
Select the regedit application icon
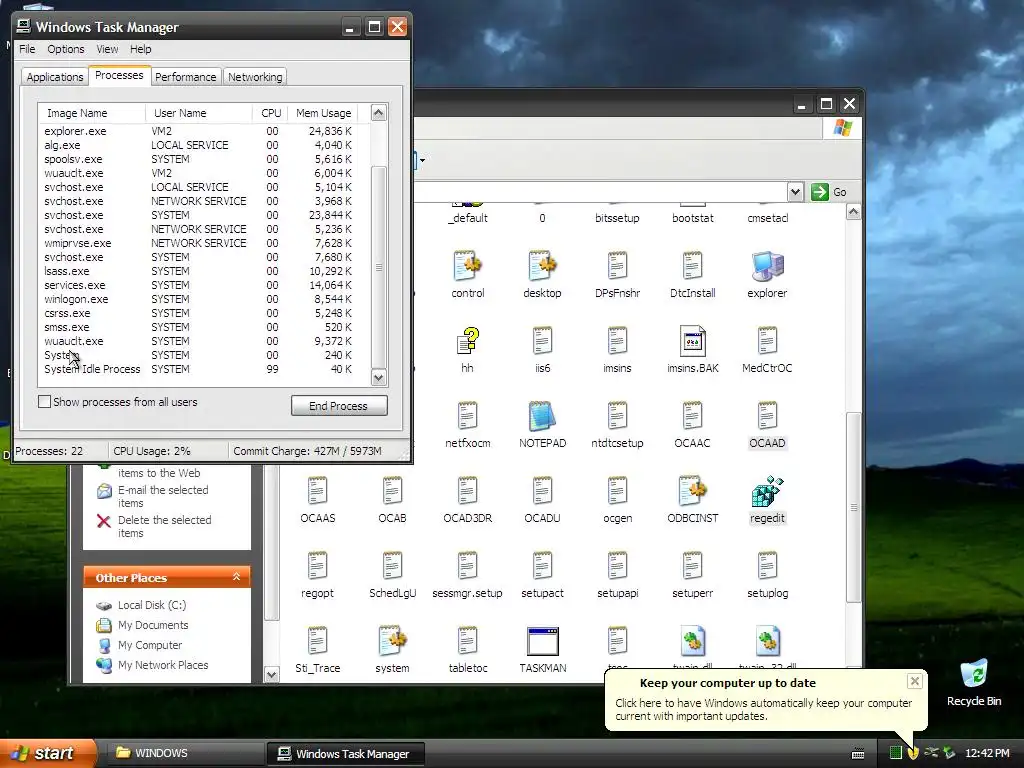coord(767,491)
